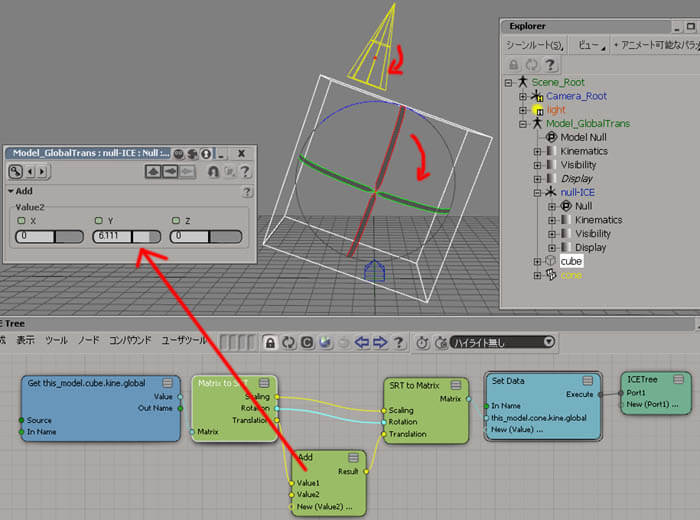
Task: Expand the cube item in Explorer
Action: (x=537, y=261)
